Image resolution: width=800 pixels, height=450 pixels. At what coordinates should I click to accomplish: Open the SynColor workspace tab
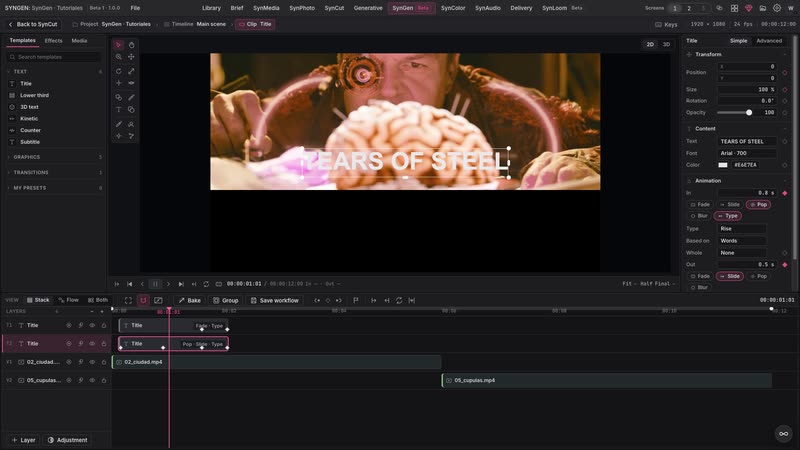(453, 8)
